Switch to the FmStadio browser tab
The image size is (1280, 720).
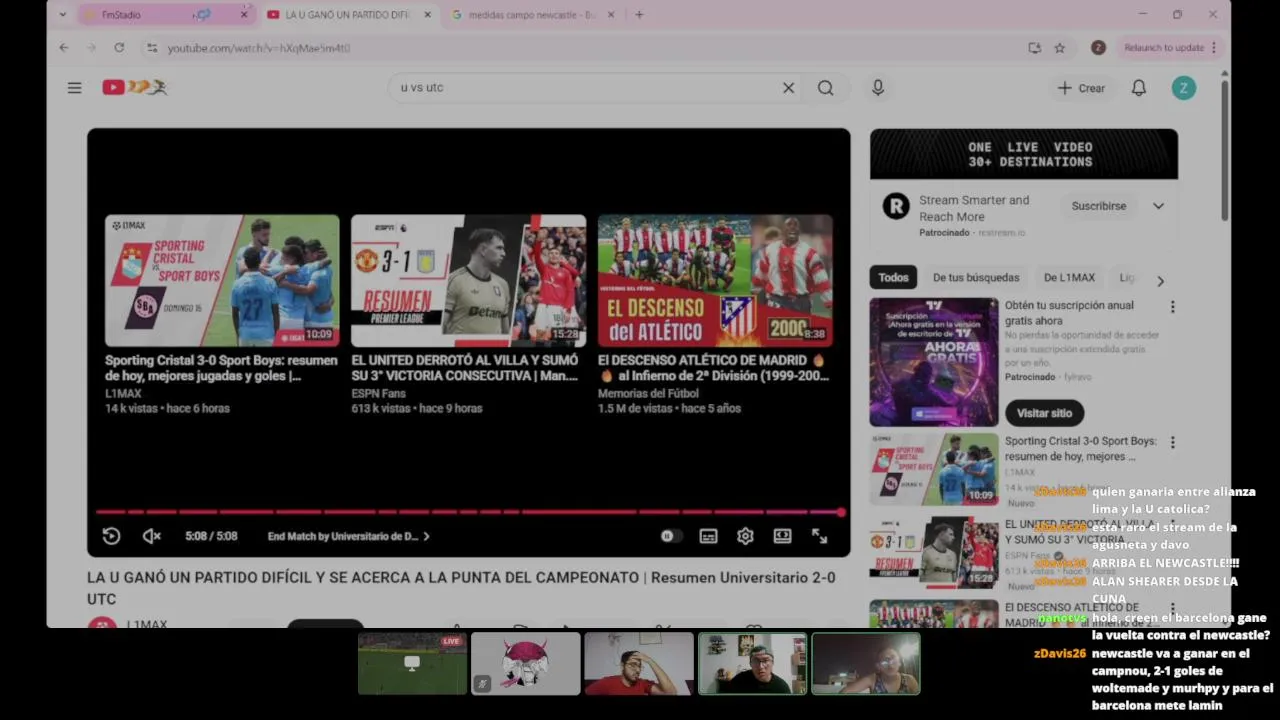[x=148, y=15]
